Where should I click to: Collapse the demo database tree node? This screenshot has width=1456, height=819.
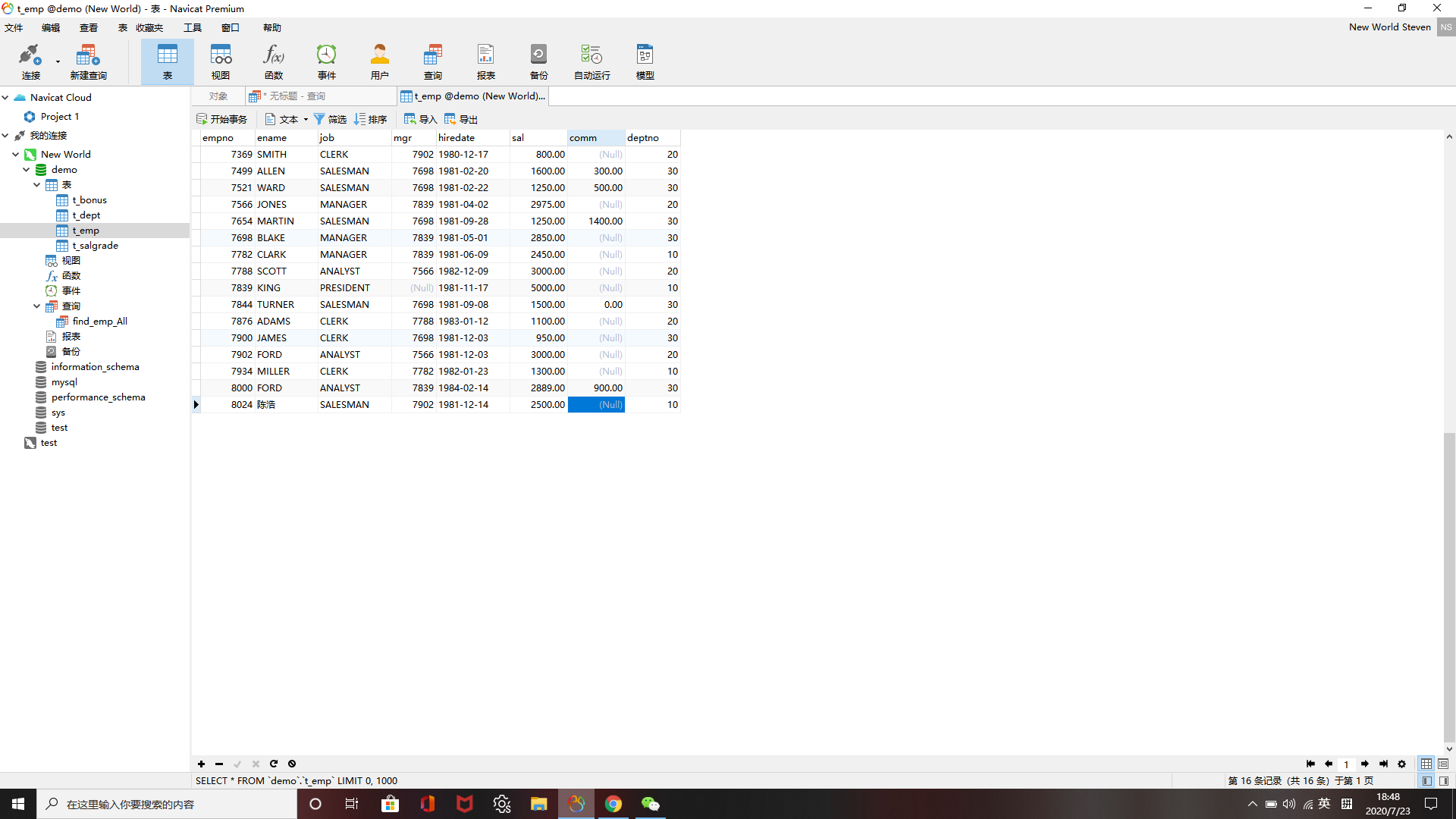[x=27, y=170]
